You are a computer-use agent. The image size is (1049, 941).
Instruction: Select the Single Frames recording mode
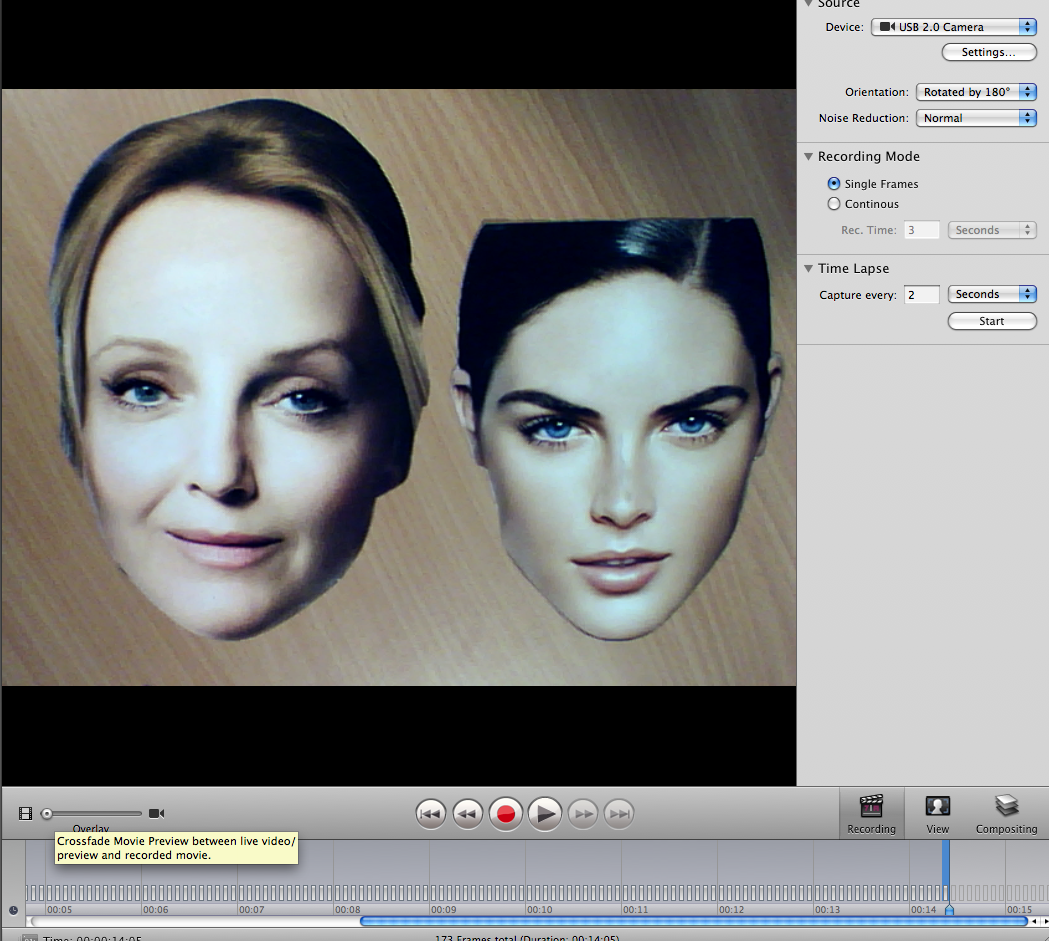[x=834, y=183]
